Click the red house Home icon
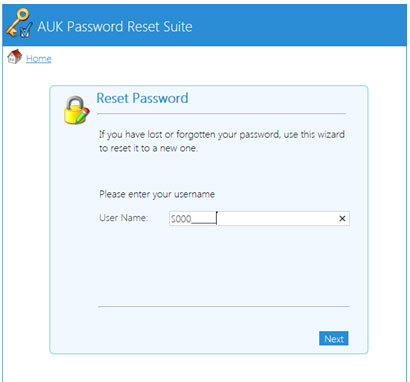This screenshot has width=410, height=382. coord(14,57)
